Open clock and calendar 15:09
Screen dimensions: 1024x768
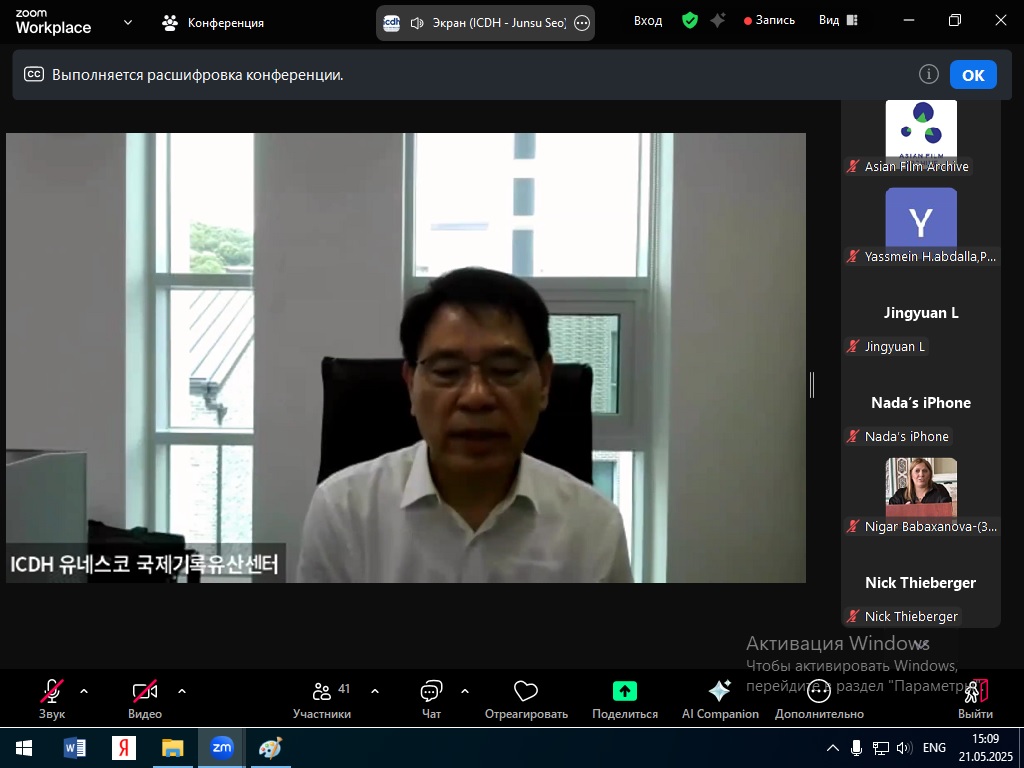[x=985, y=748]
